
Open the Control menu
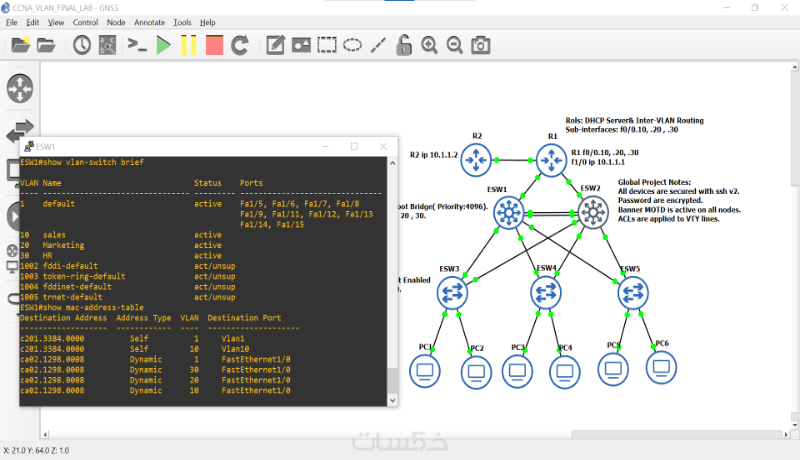point(85,22)
